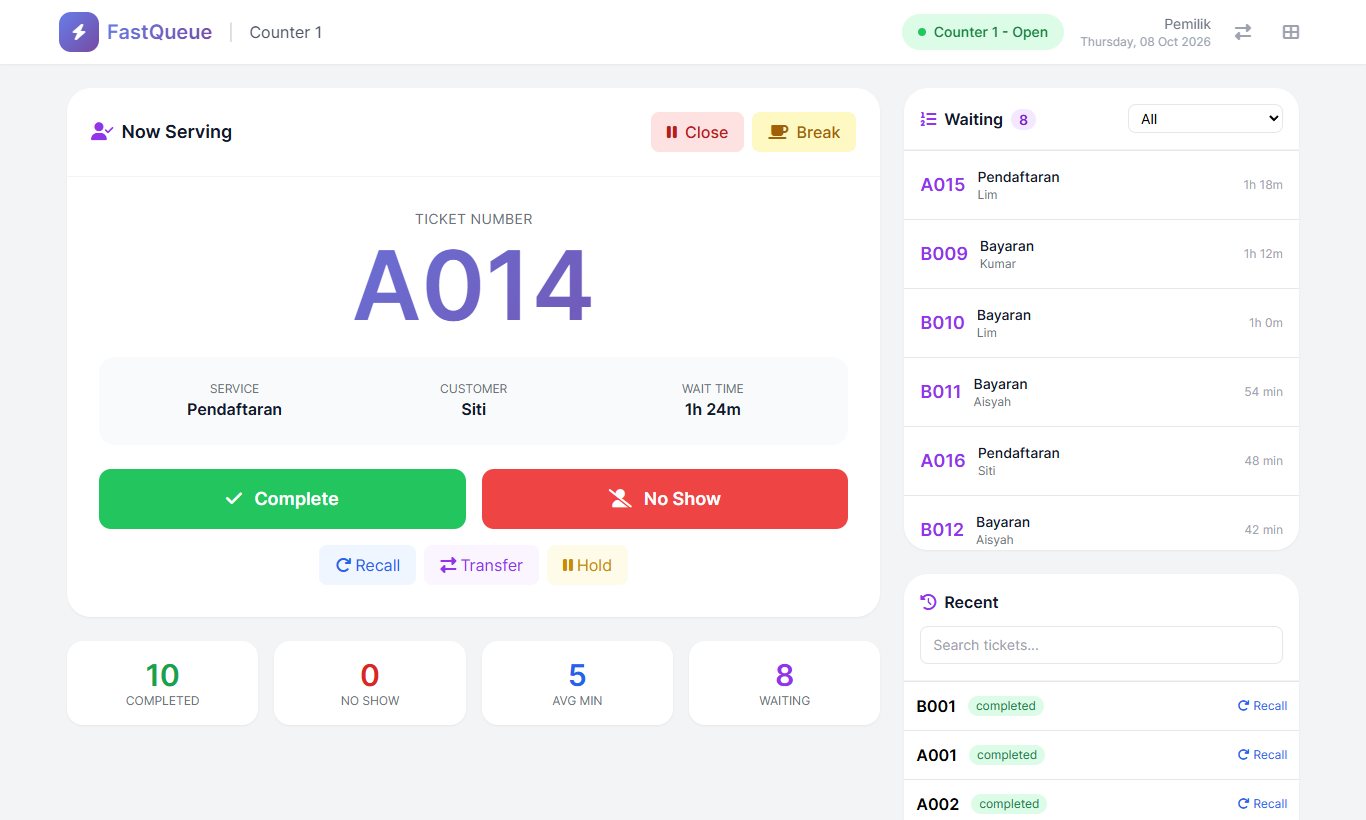1366x820 pixels.
Task: Click the service value Pendaftaran in ticket details
Action: (234, 409)
